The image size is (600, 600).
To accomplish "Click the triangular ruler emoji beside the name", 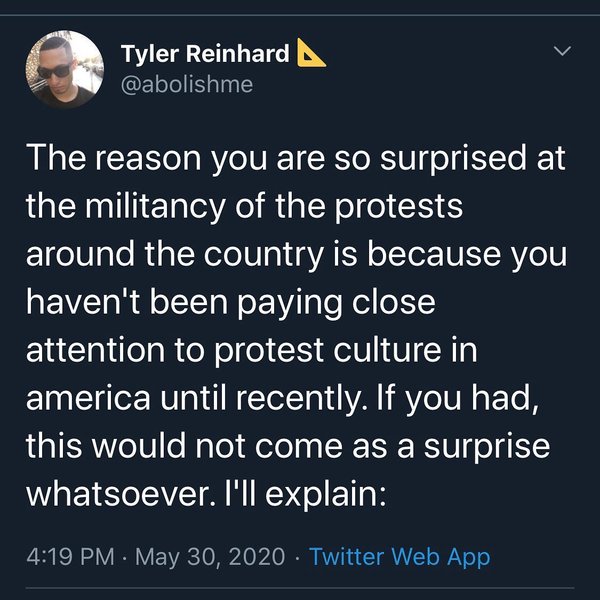I will [310, 54].
